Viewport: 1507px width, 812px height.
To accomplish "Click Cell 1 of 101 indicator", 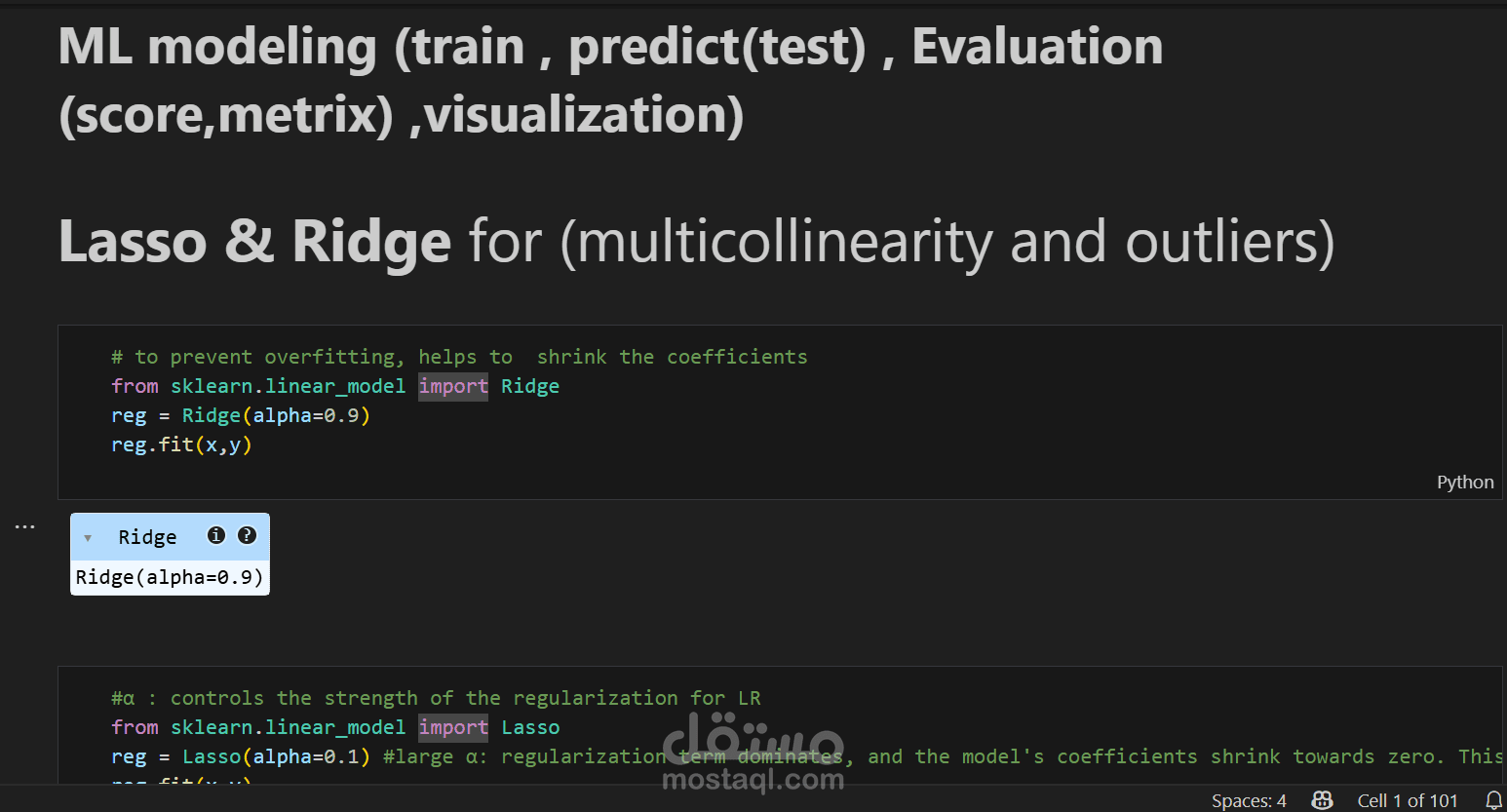I will click(1407, 800).
